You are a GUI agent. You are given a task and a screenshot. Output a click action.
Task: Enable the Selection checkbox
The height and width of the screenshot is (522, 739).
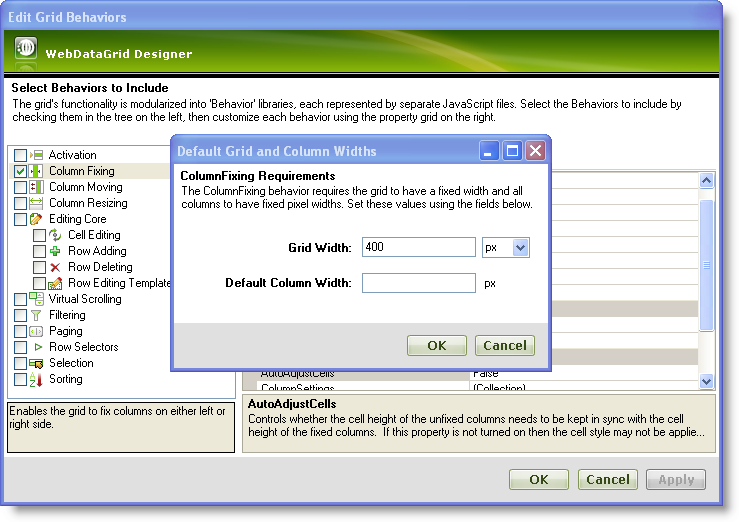[20, 363]
